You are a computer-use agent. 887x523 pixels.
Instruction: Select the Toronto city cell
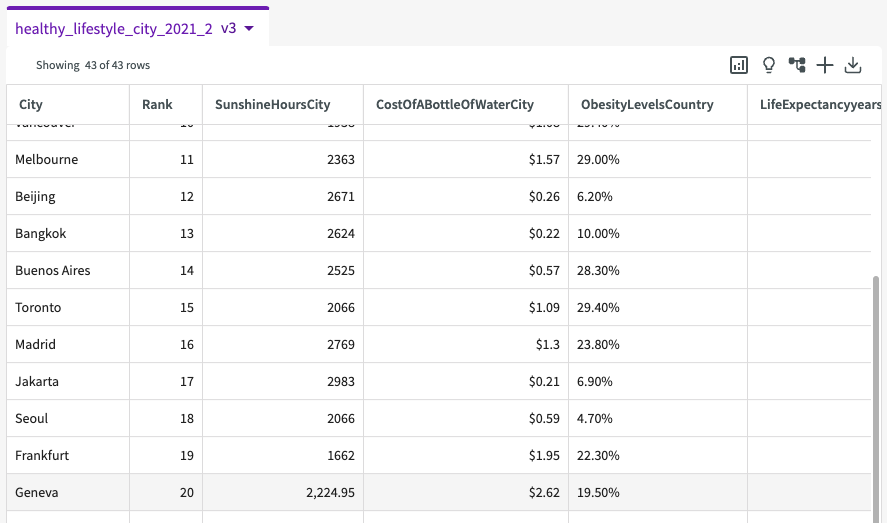(68, 308)
